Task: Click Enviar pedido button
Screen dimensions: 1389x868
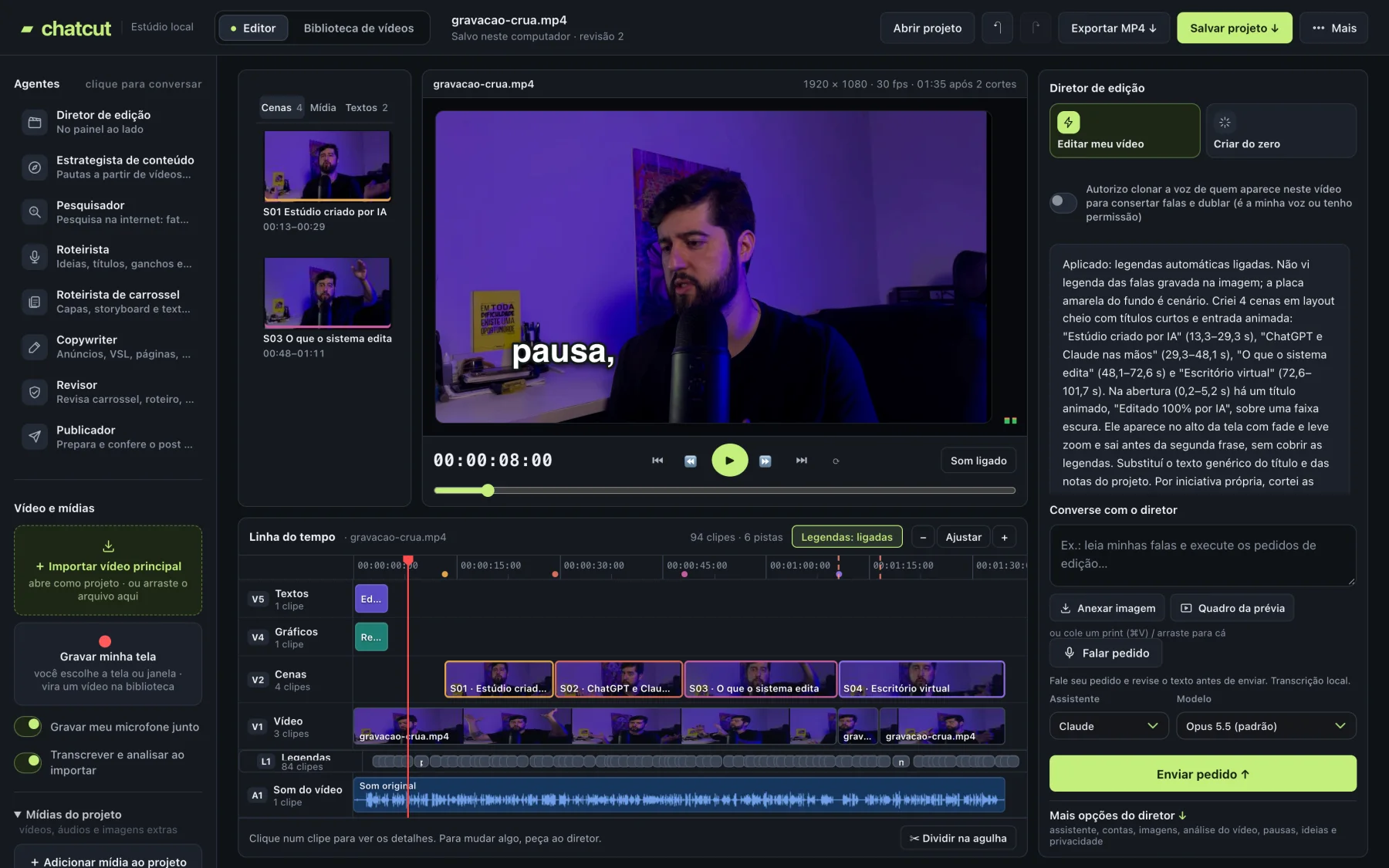Action: pyautogui.click(x=1202, y=774)
